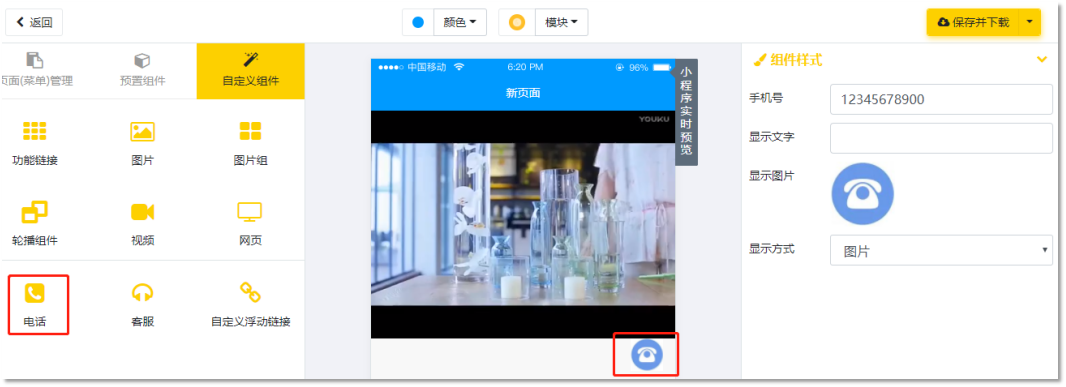Click the floating phone button in preview
This screenshot has height=387, width=1066.
coord(647,354)
